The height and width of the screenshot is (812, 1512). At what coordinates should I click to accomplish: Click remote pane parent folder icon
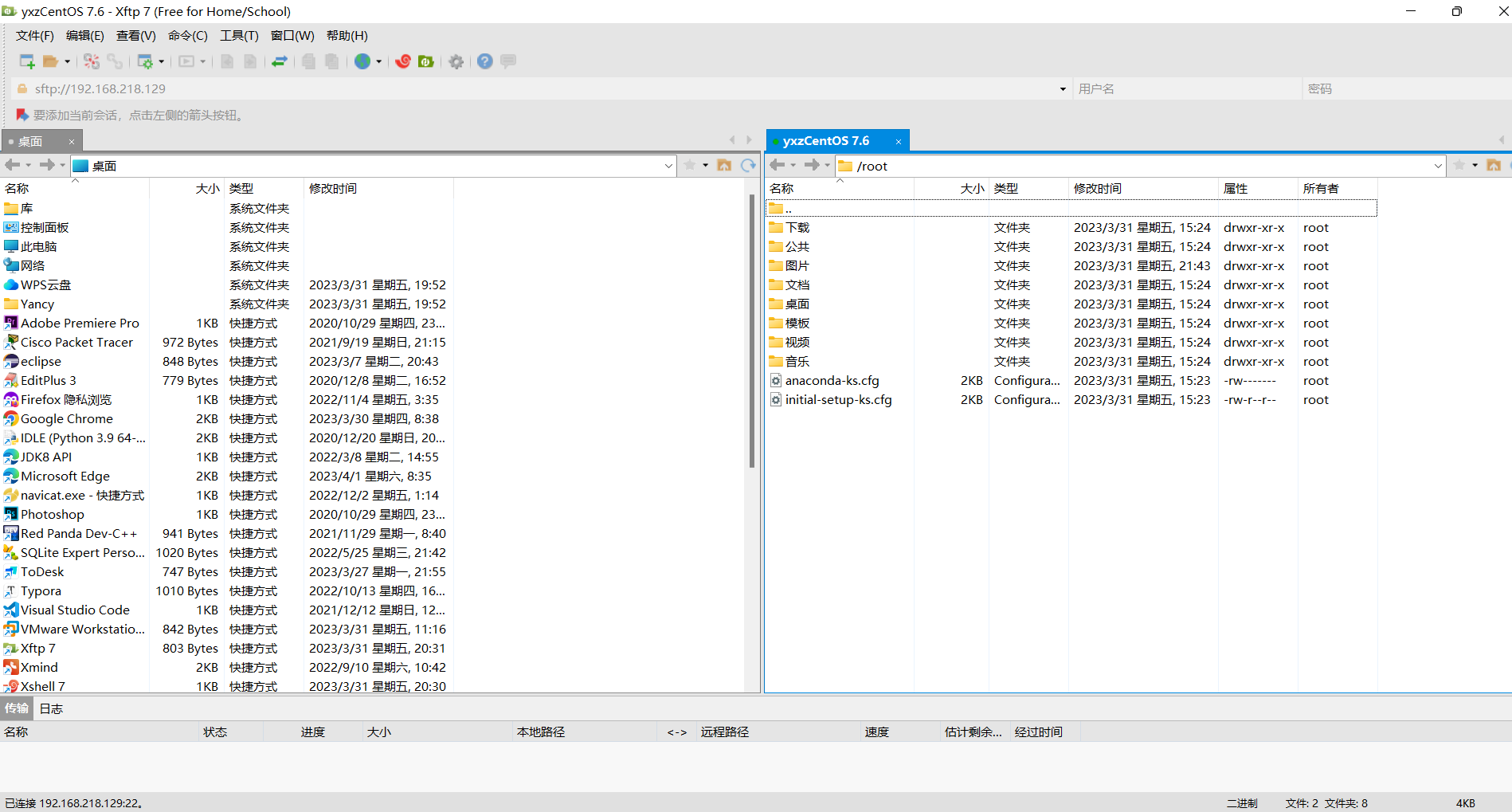tap(1494, 165)
